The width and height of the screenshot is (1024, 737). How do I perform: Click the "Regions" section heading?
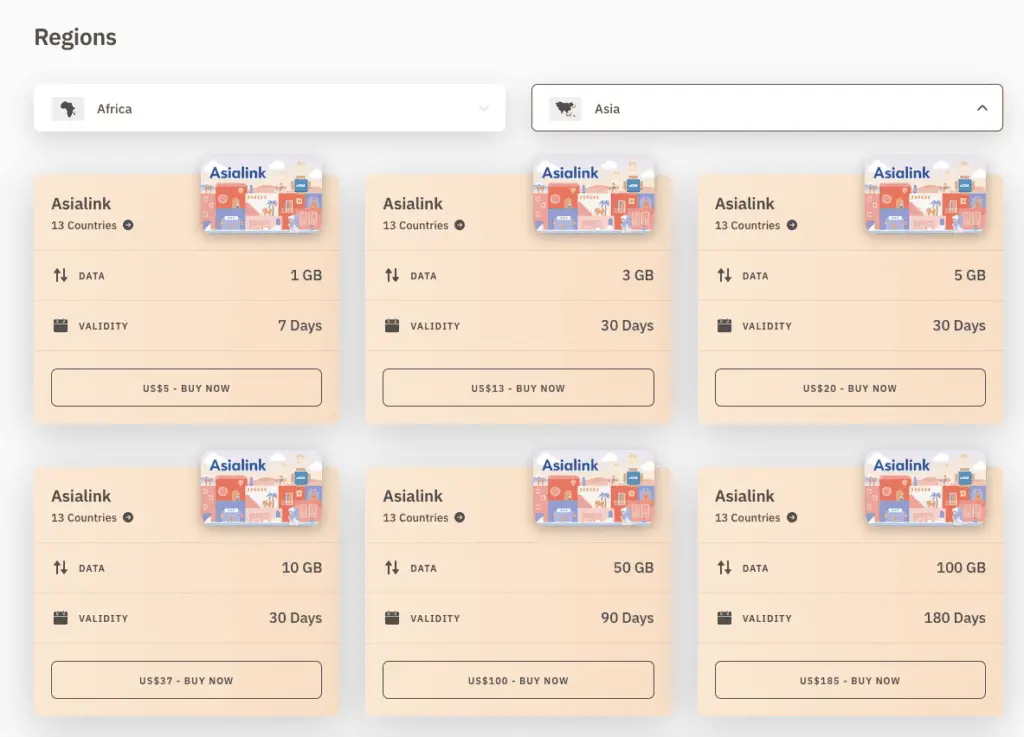(75, 37)
